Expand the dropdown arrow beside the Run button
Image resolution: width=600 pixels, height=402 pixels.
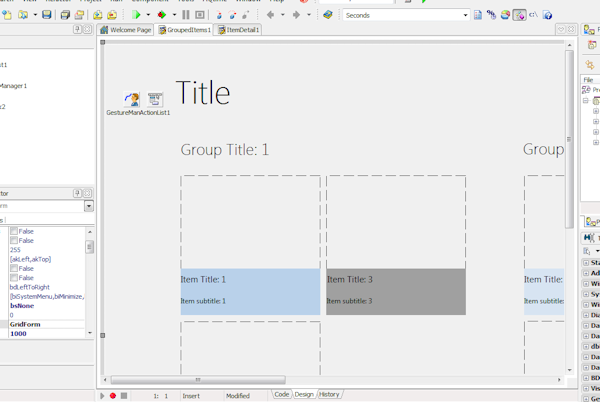(x=148, y=15)
